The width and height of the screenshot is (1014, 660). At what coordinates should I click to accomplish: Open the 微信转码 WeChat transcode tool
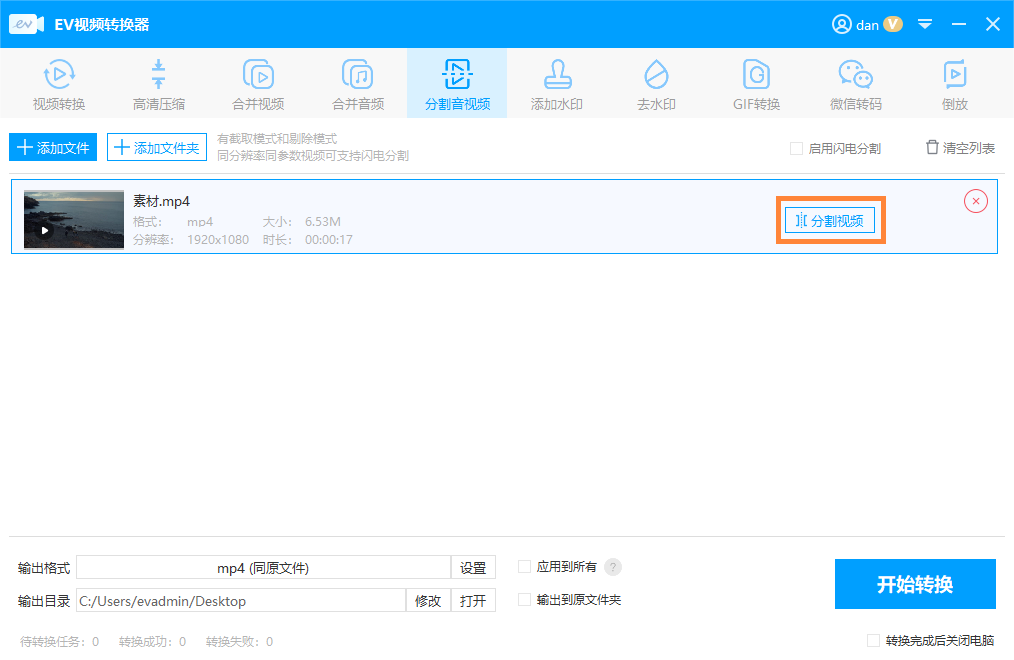855,84
